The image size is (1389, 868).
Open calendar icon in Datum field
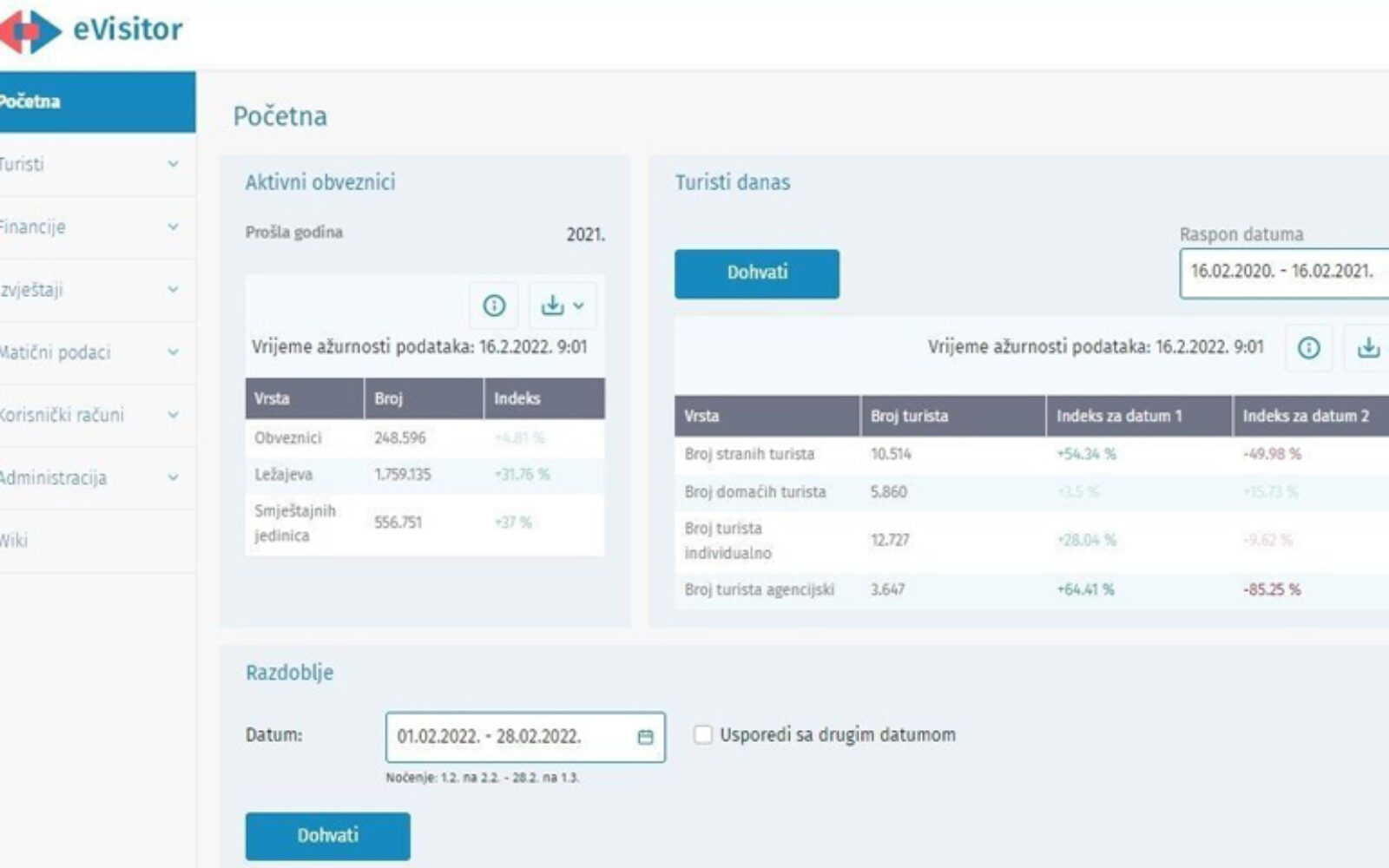click(645, 737)
